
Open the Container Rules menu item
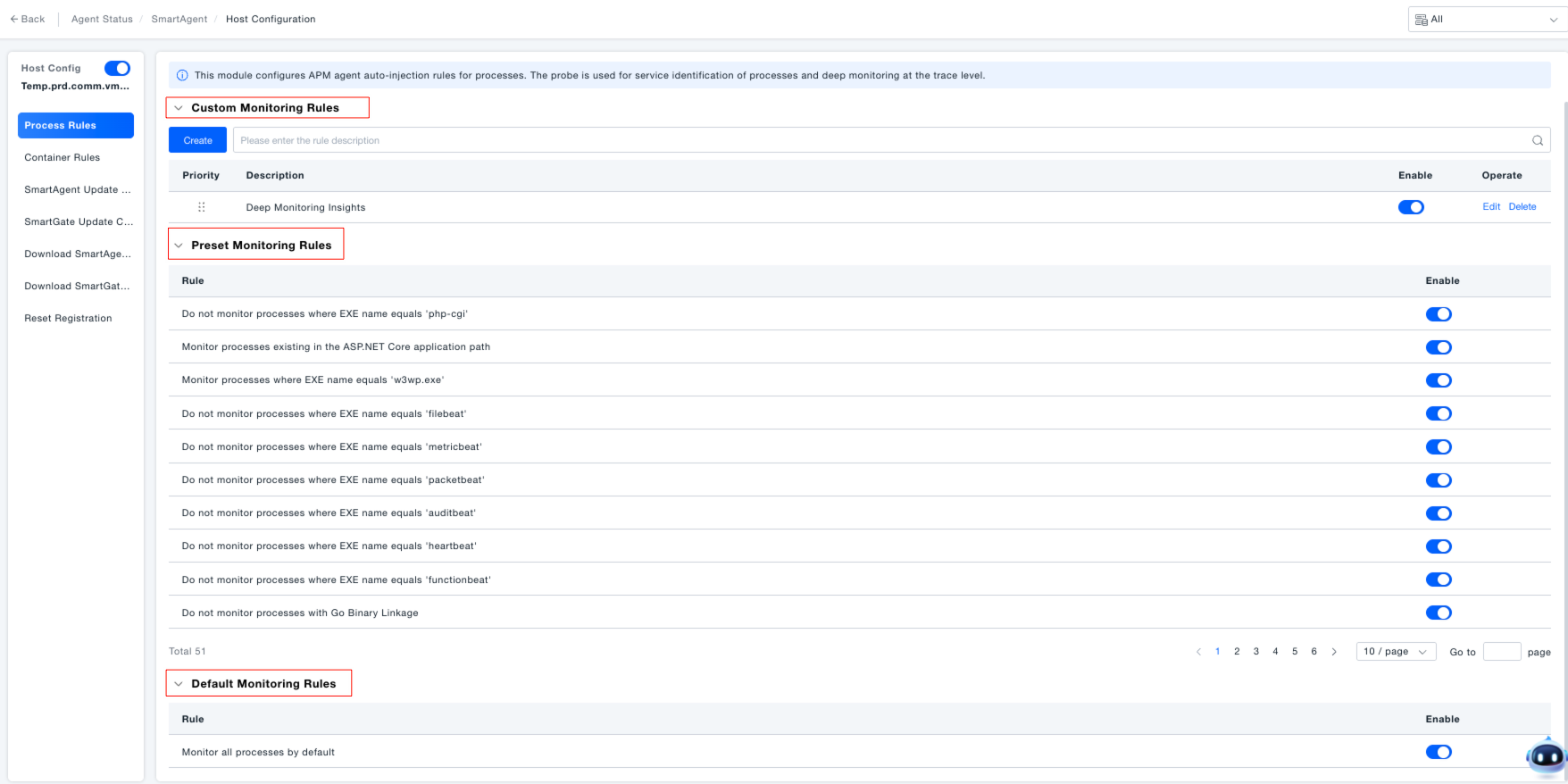click(x=63, y=157)
